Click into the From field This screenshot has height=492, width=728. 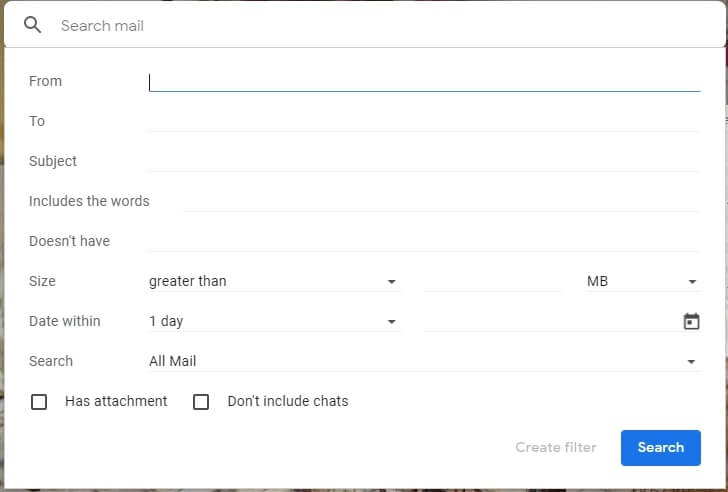[x=424, y=82]
